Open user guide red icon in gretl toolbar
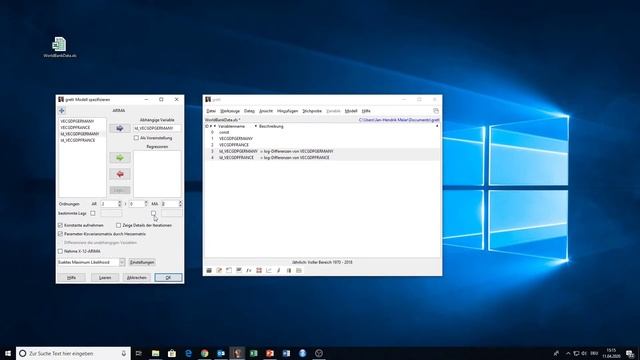This screenshot has width=640, height=360. click(259, 270)
